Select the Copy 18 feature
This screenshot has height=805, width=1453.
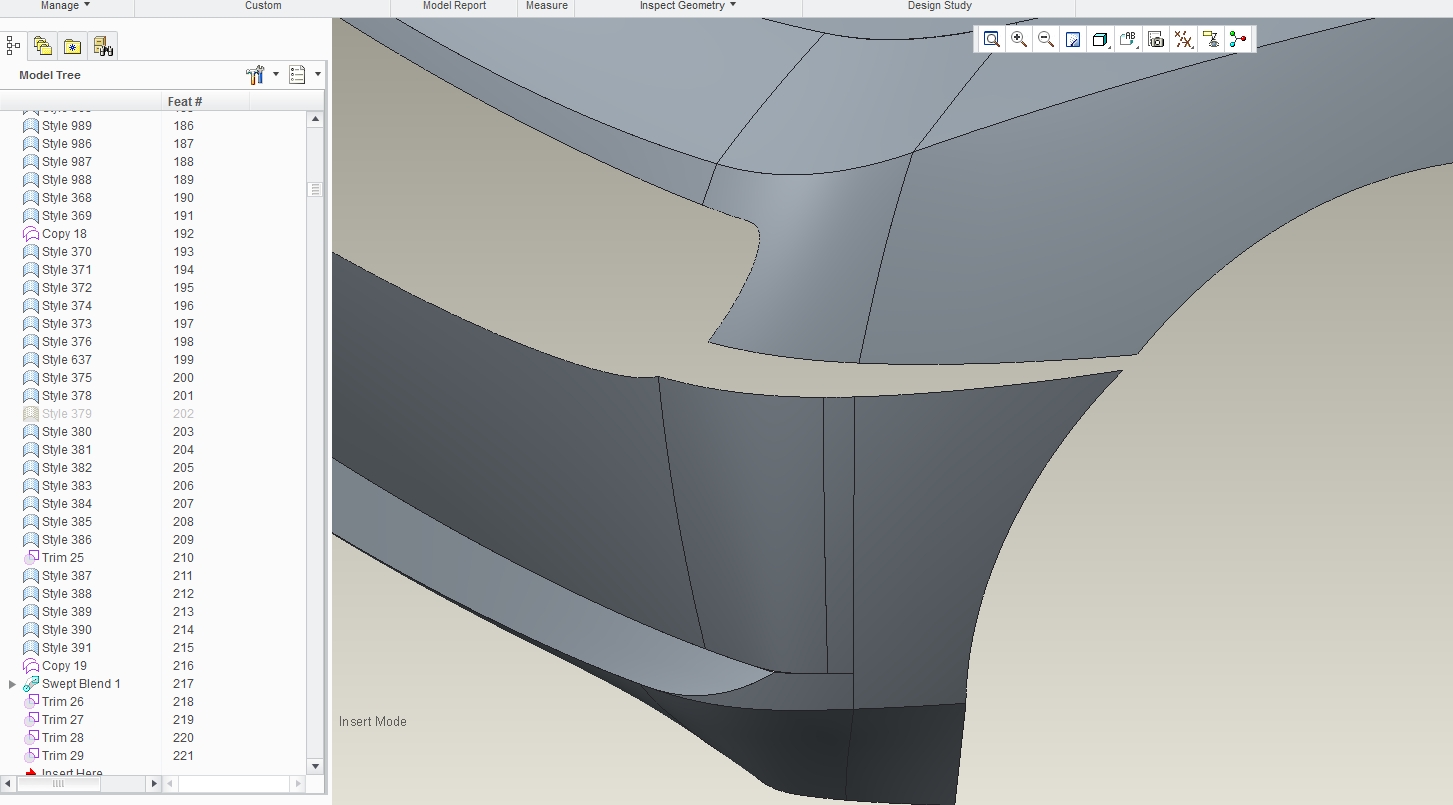tap(64, 234)
